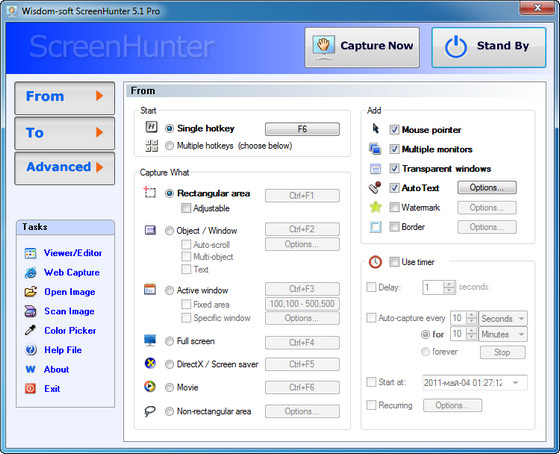Uncheck the Multiple monitors checkbox
This screenshot has height=454, width=560.
pos(394,149)
